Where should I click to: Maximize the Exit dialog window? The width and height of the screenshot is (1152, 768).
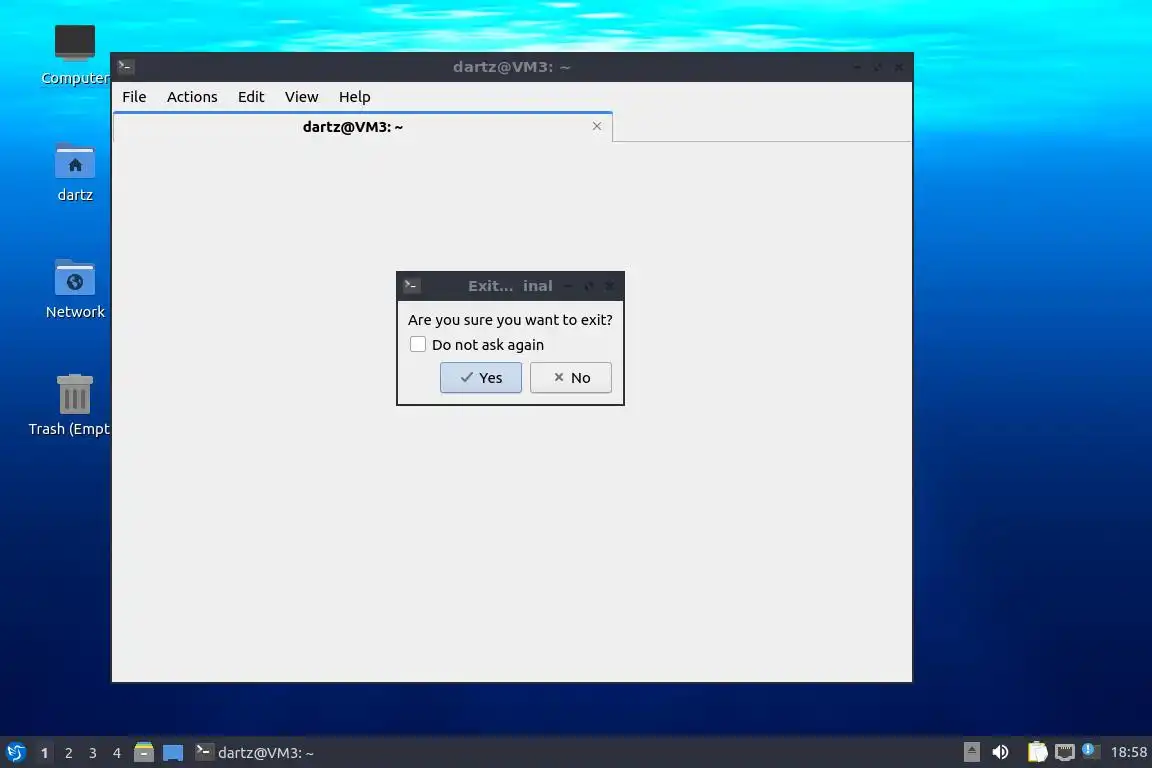pos(588,286)
